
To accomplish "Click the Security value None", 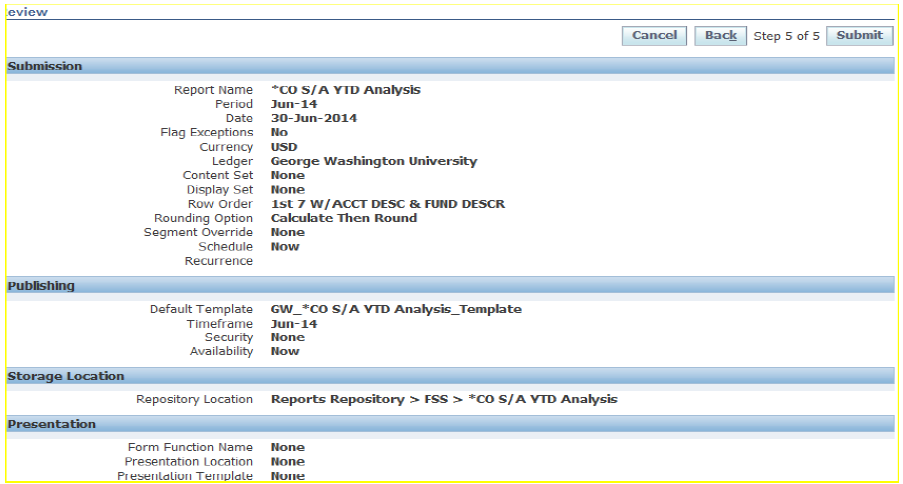I will (287, 337).
